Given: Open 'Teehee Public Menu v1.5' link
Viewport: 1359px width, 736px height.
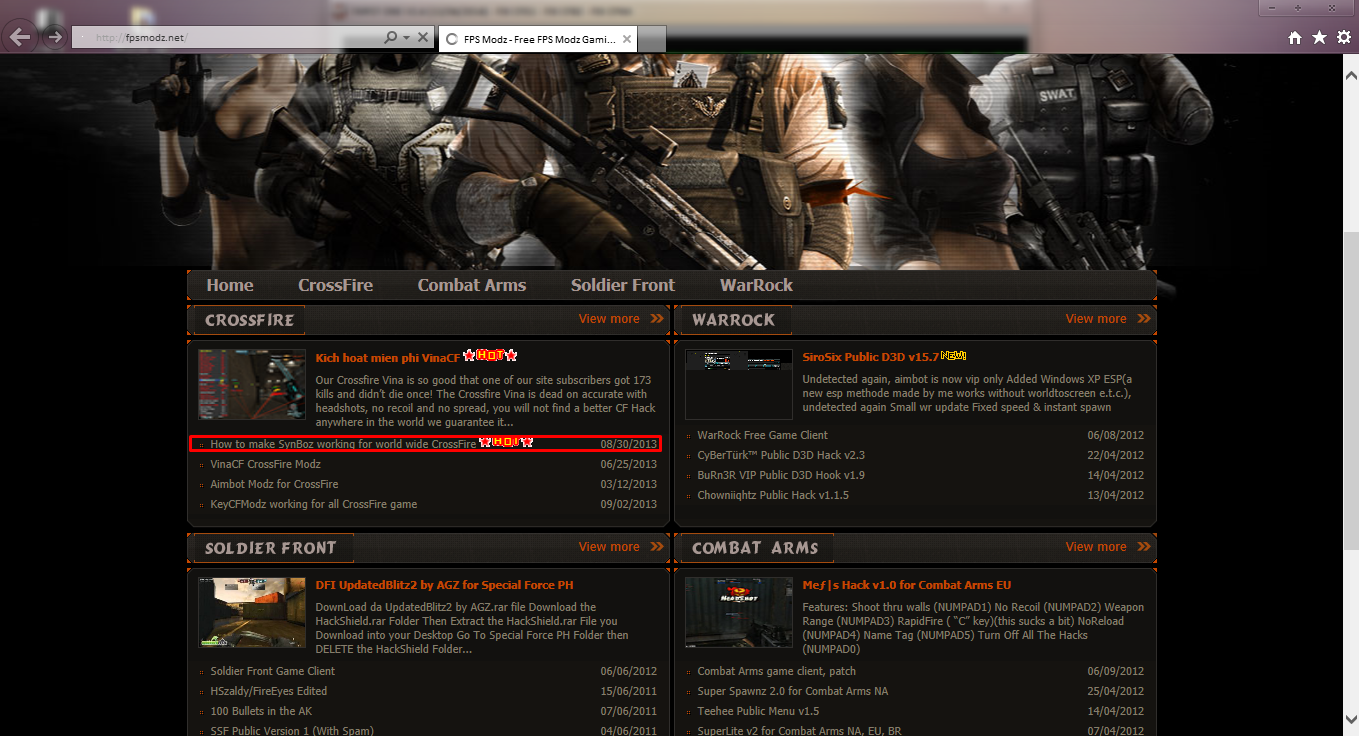Looking at the screenshot, I should click(758, 711).
